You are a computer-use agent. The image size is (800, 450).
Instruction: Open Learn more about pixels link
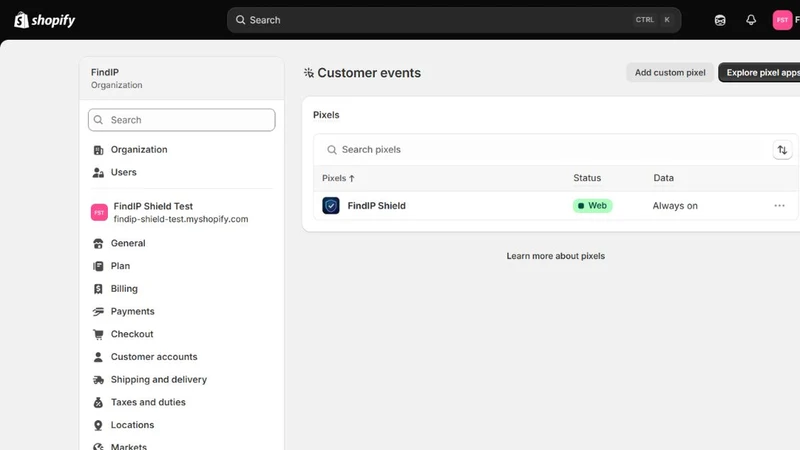coord(556,256)
